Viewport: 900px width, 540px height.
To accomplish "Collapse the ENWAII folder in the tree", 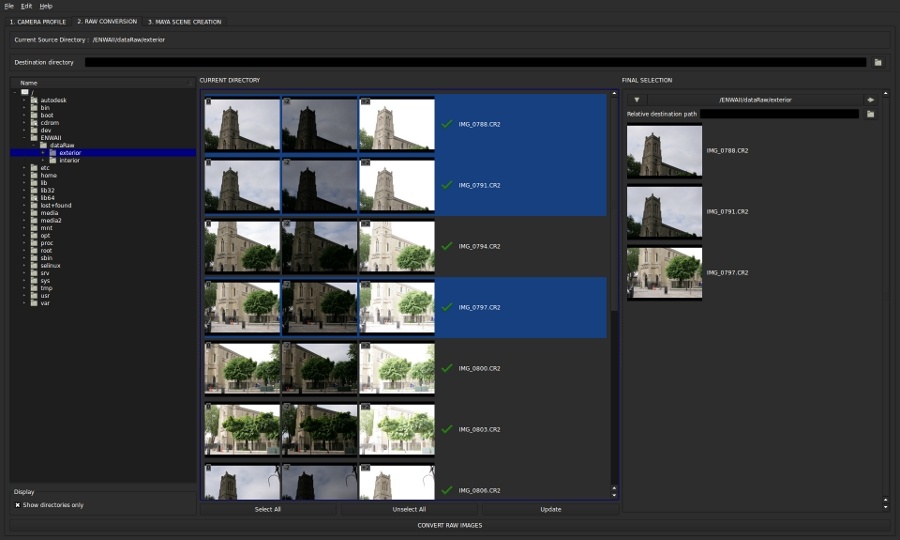I will tap(24, 137).
